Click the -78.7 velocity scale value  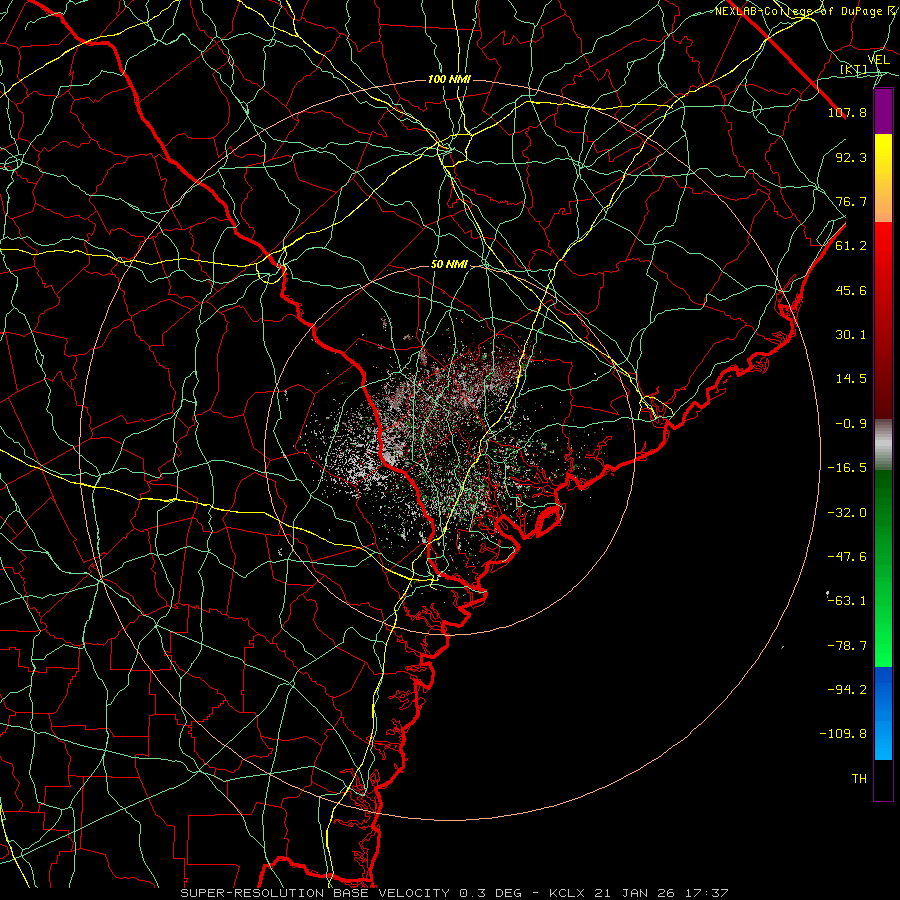click(x=847, y=646)
